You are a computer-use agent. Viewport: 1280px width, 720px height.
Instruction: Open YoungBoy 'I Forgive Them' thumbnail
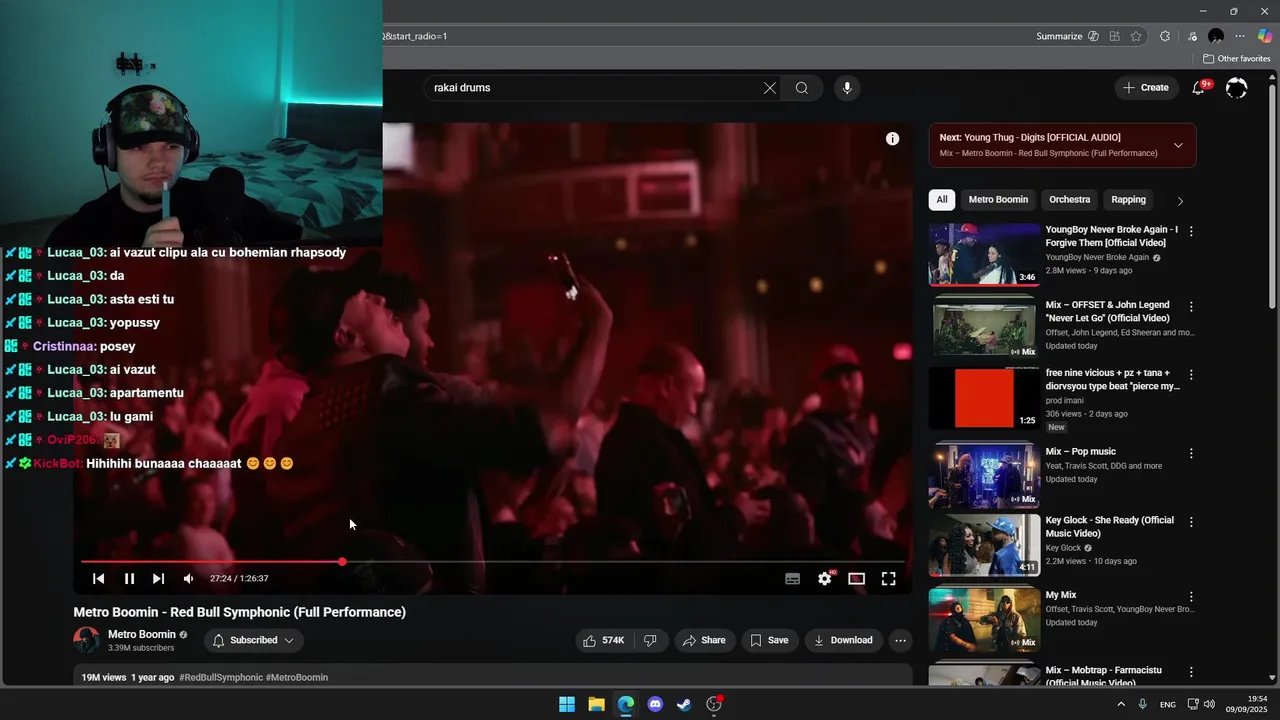(984, 254)
